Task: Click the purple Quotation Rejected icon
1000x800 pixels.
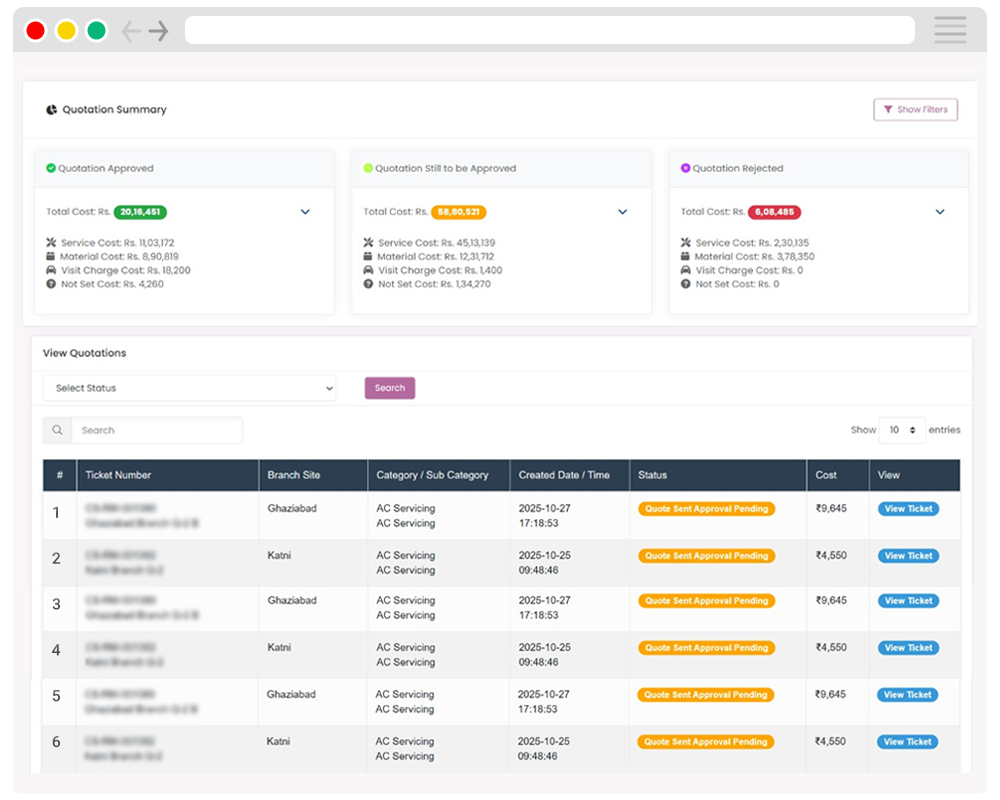Action: 685,168
